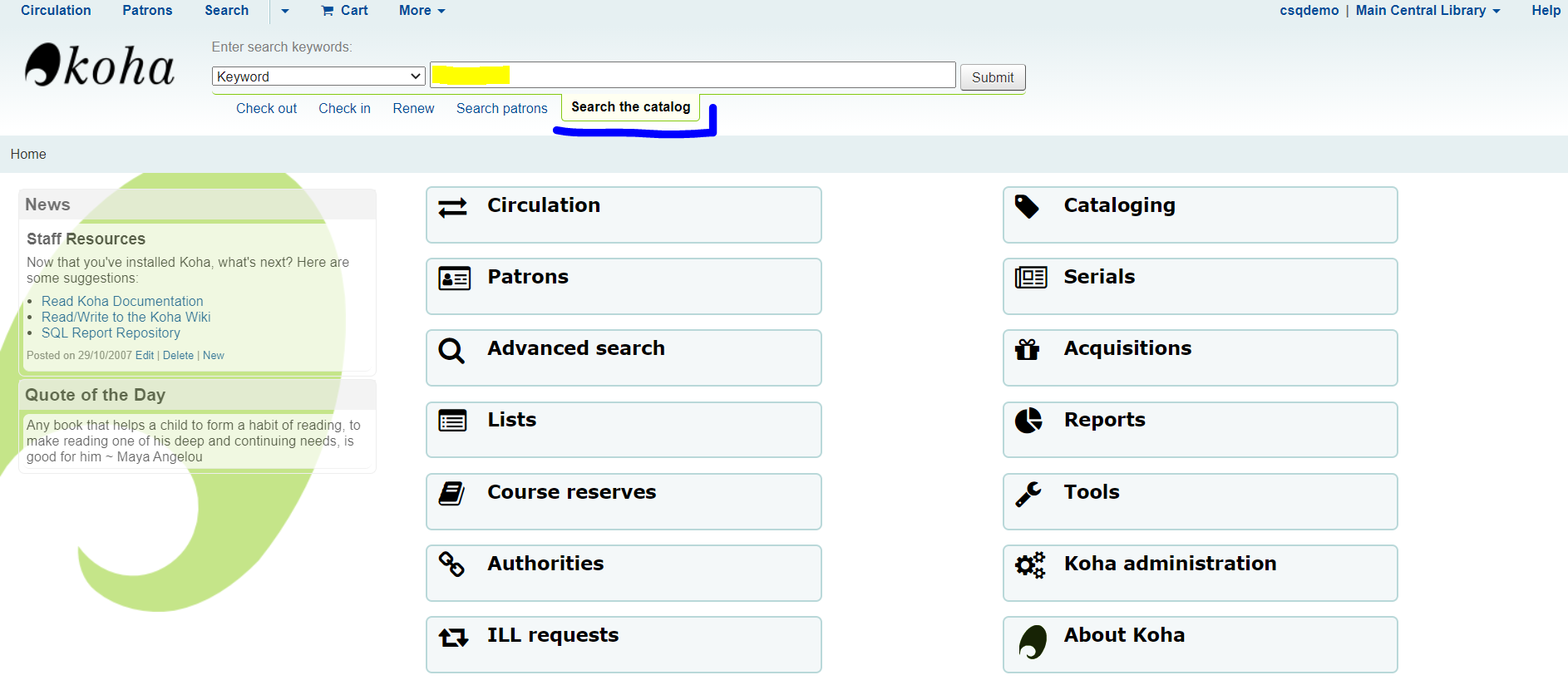Screen dimensions: 1568x680
Task: Open the Keyword search type dropdown
Action: pyautogui.click(x=318, y=76)
